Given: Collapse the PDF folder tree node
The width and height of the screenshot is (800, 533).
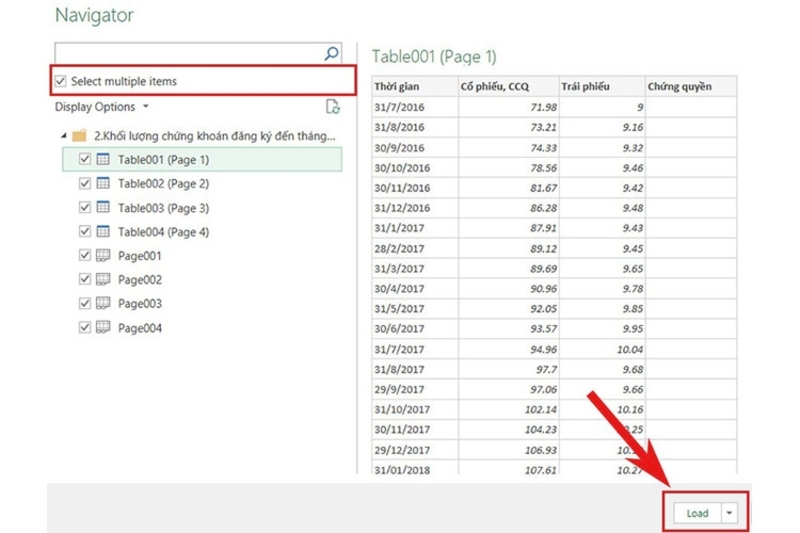Looking at the screenshot, I should tap(64, 136).
